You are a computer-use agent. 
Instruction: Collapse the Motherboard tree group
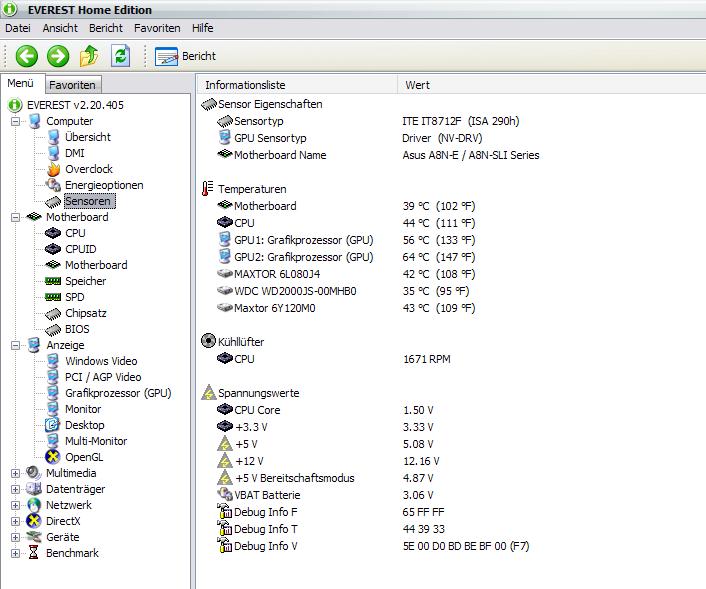coord(15,217)
